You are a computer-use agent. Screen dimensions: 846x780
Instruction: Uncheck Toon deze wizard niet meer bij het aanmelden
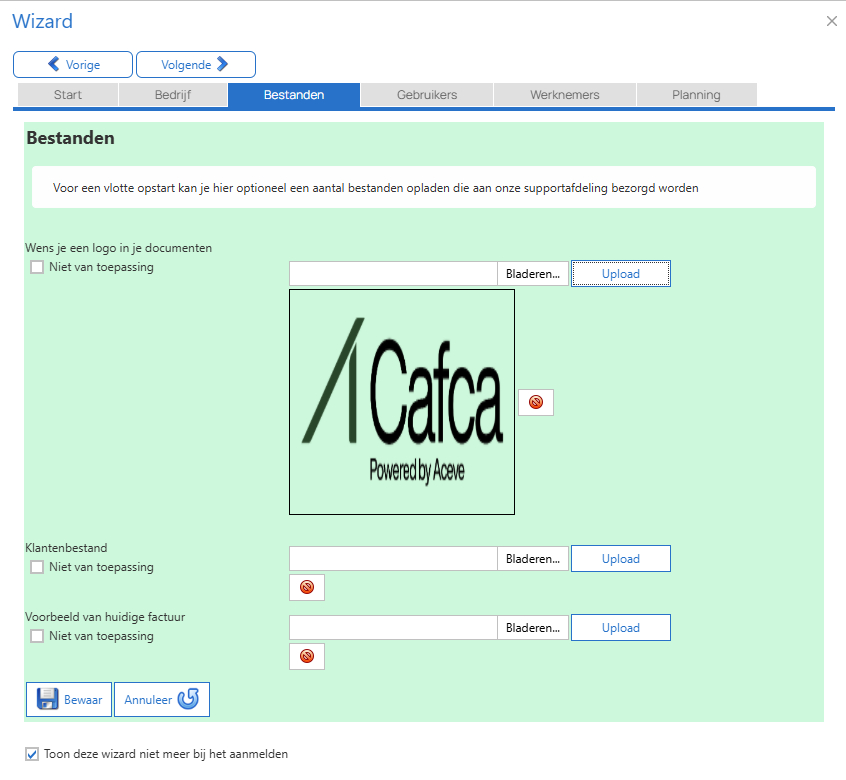coord(32,754)
